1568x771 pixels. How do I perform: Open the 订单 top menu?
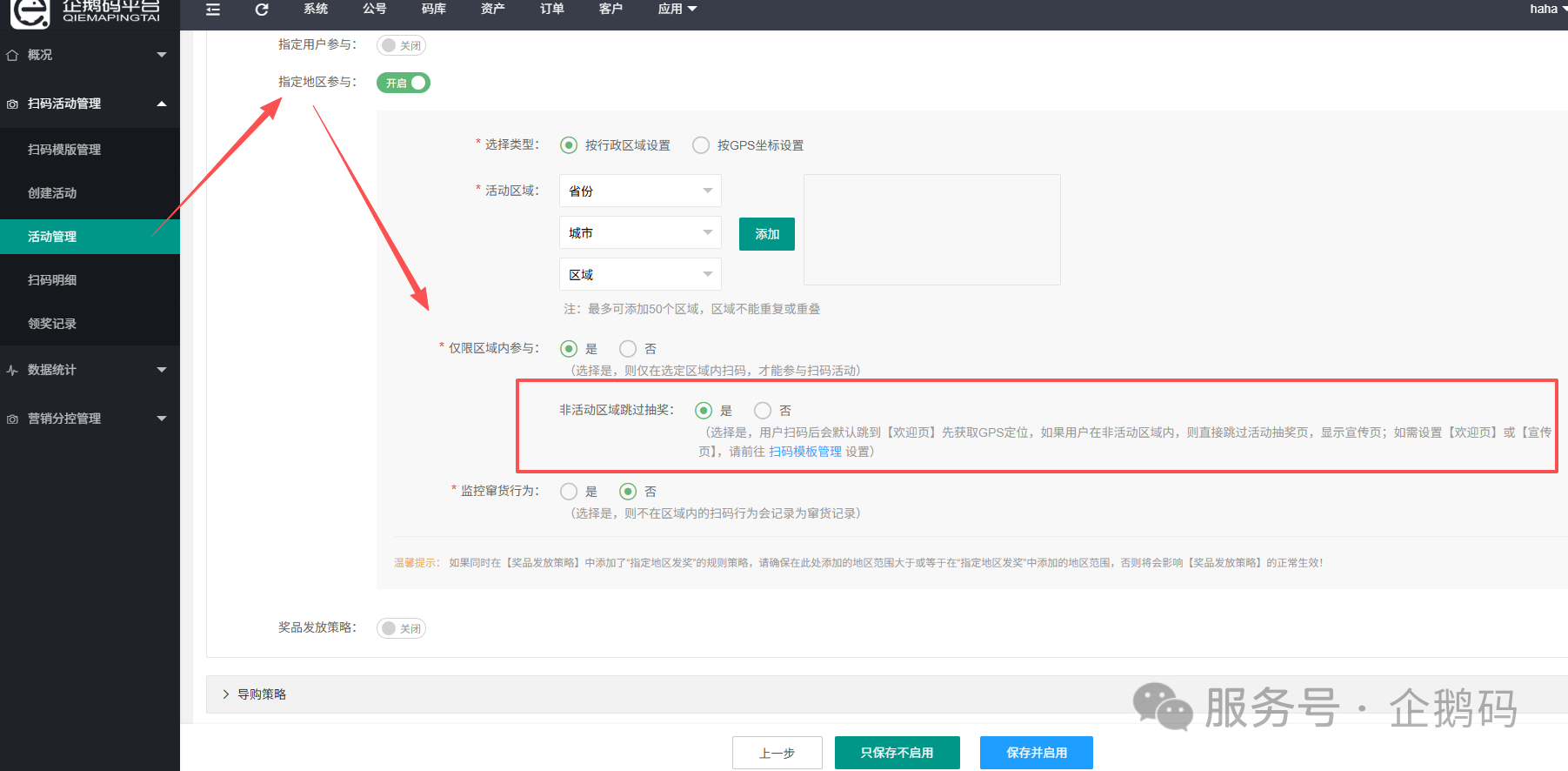click(552, 9)
